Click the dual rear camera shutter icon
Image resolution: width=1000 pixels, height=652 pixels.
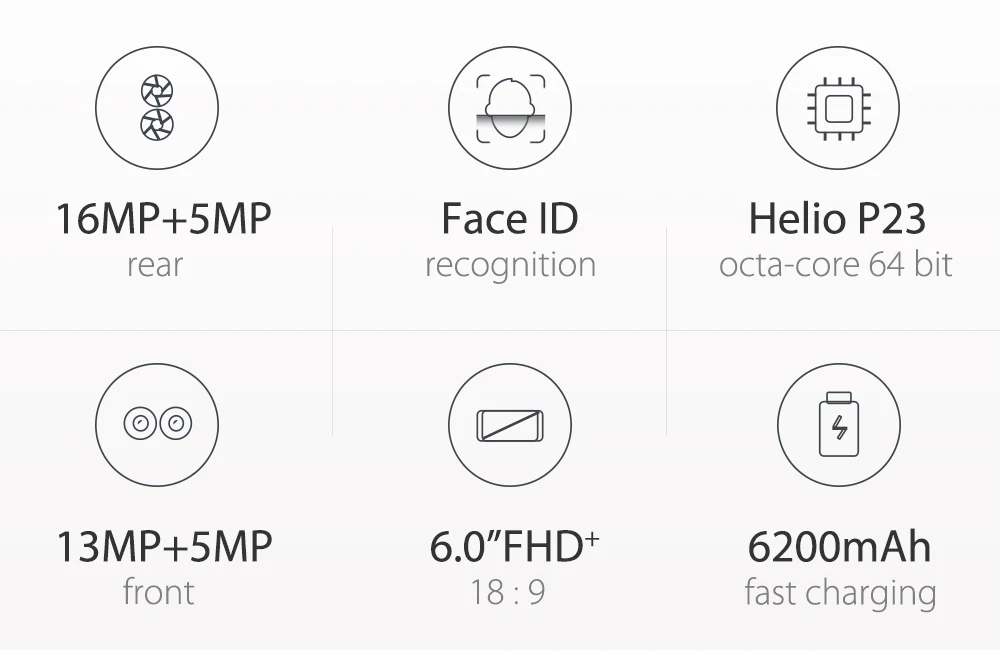[157, 108]
